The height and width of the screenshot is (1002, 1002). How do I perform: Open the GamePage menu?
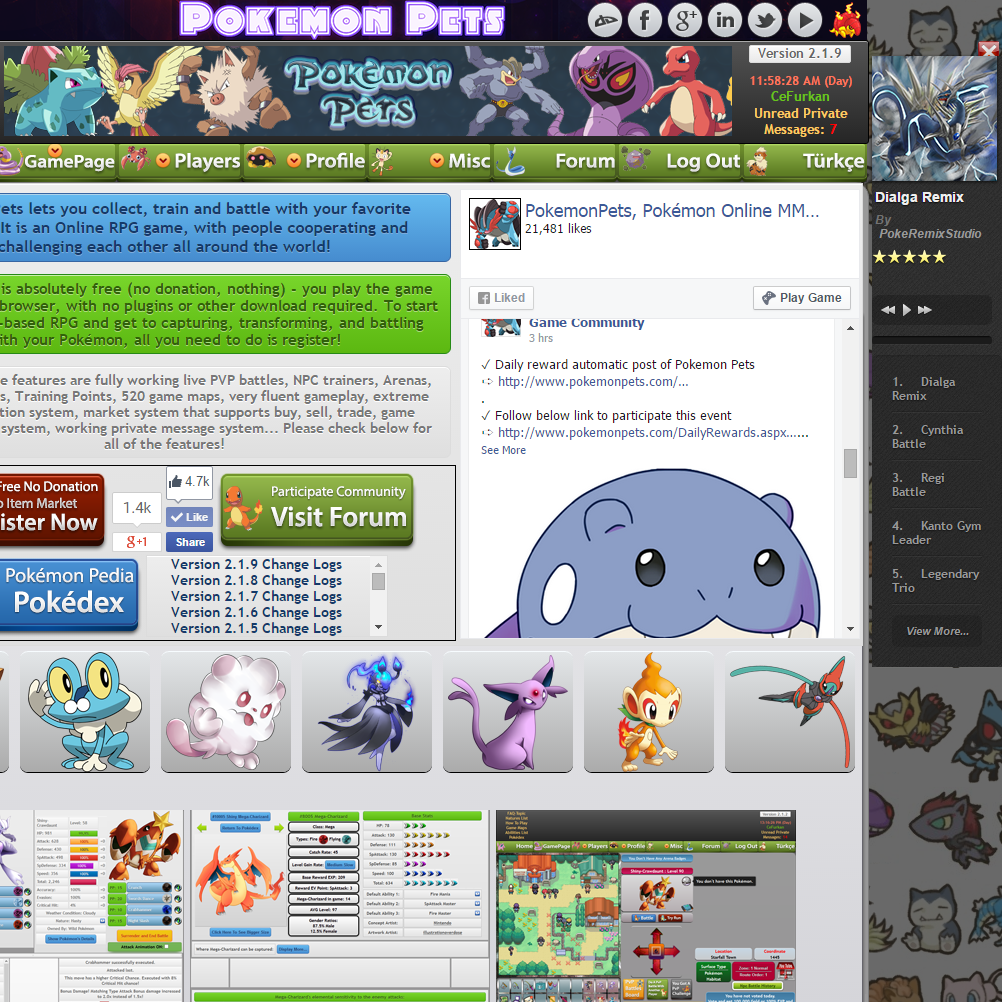pos(59,161)
